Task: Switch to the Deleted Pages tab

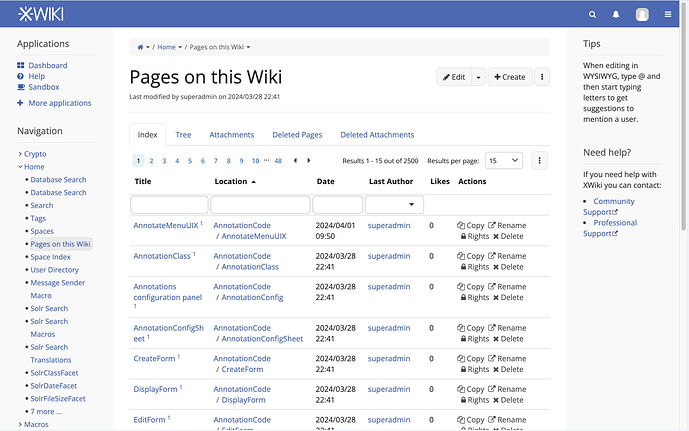Action: [x=297, y=135]
